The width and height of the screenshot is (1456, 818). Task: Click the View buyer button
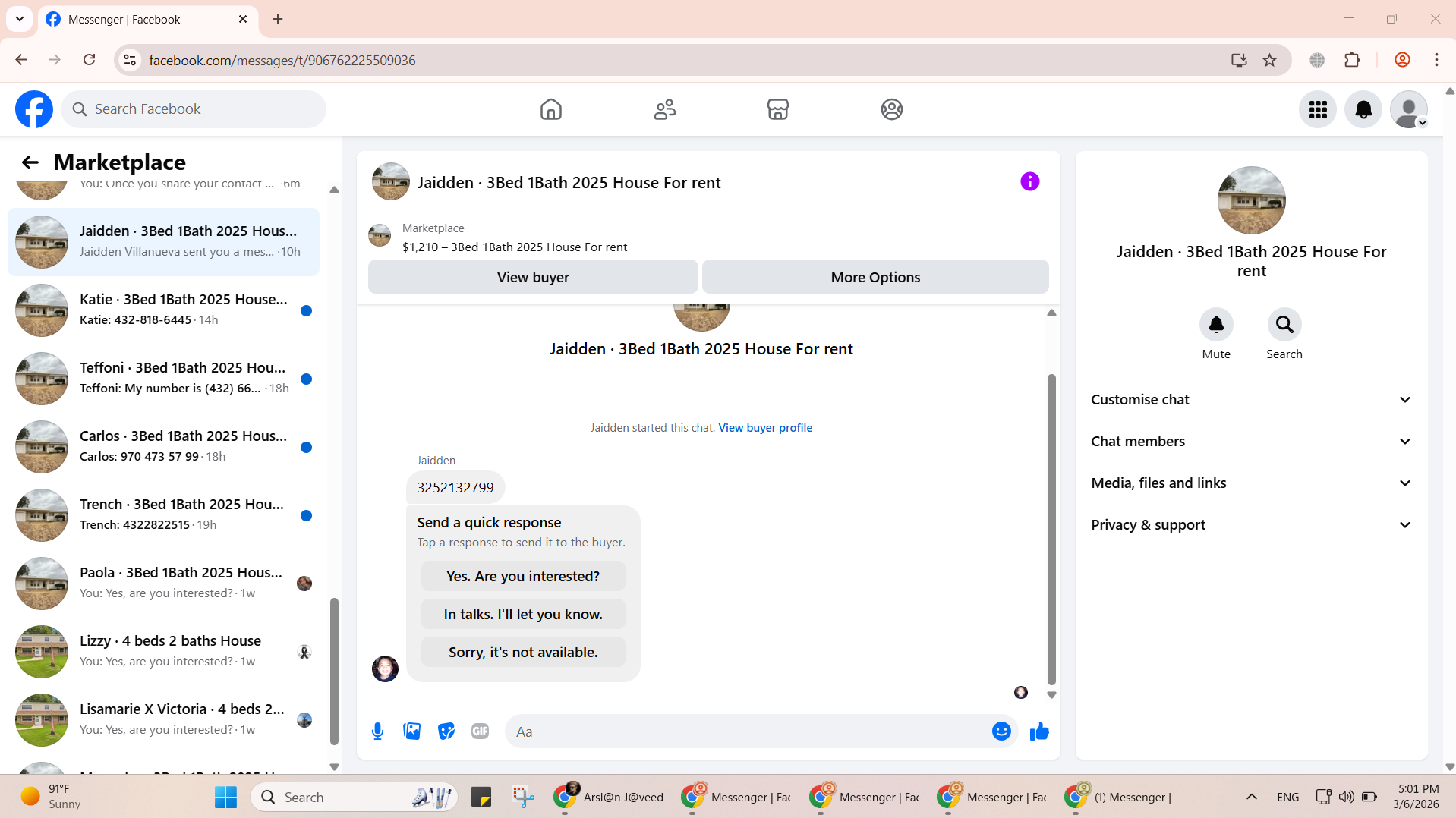point(533,277)
